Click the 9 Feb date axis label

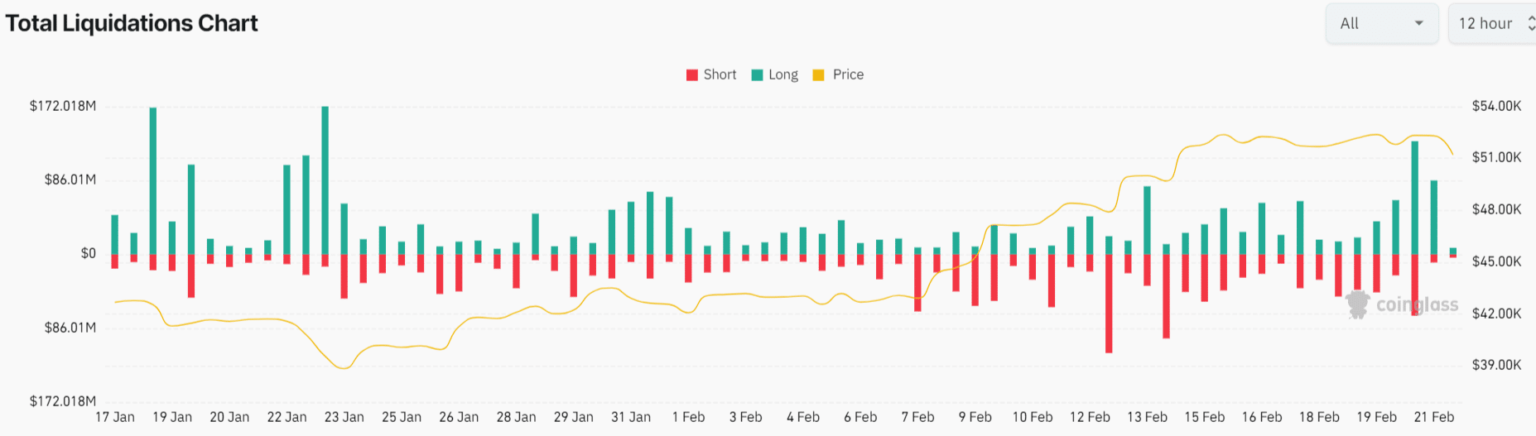pos(975,416)
